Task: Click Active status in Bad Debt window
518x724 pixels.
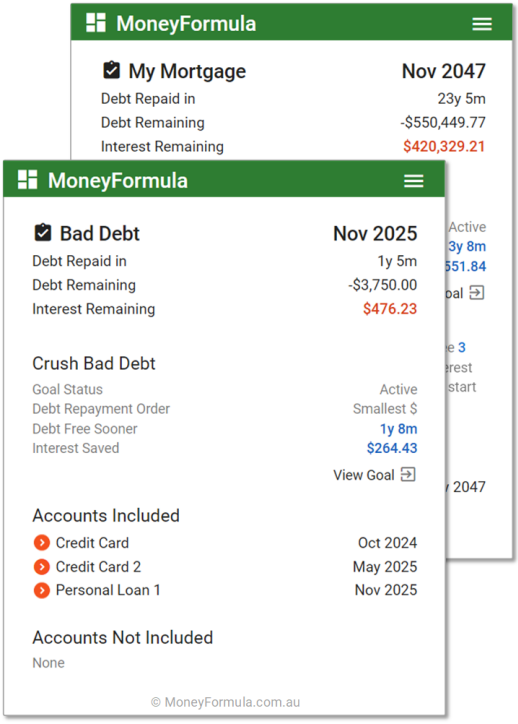Action: click(398, 389)
